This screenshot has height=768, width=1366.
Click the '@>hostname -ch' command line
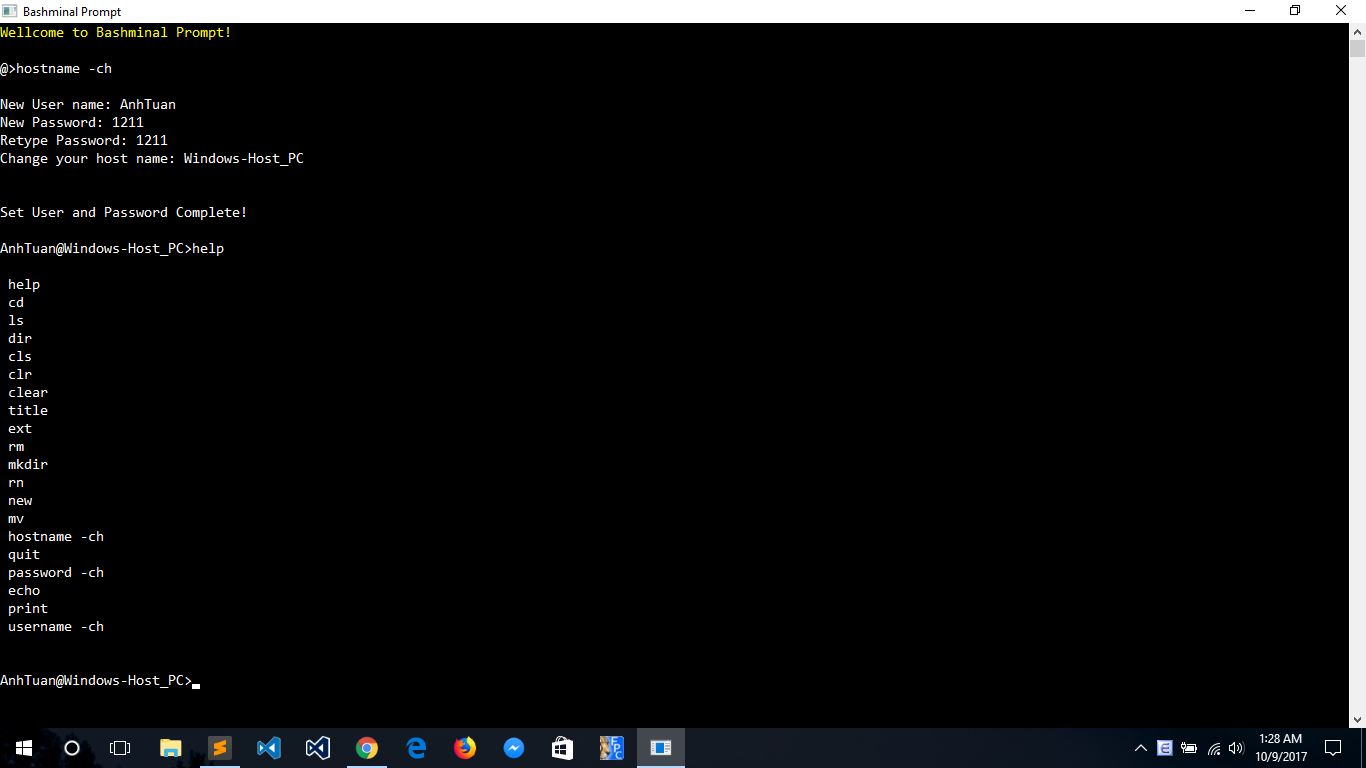[56, 68]
